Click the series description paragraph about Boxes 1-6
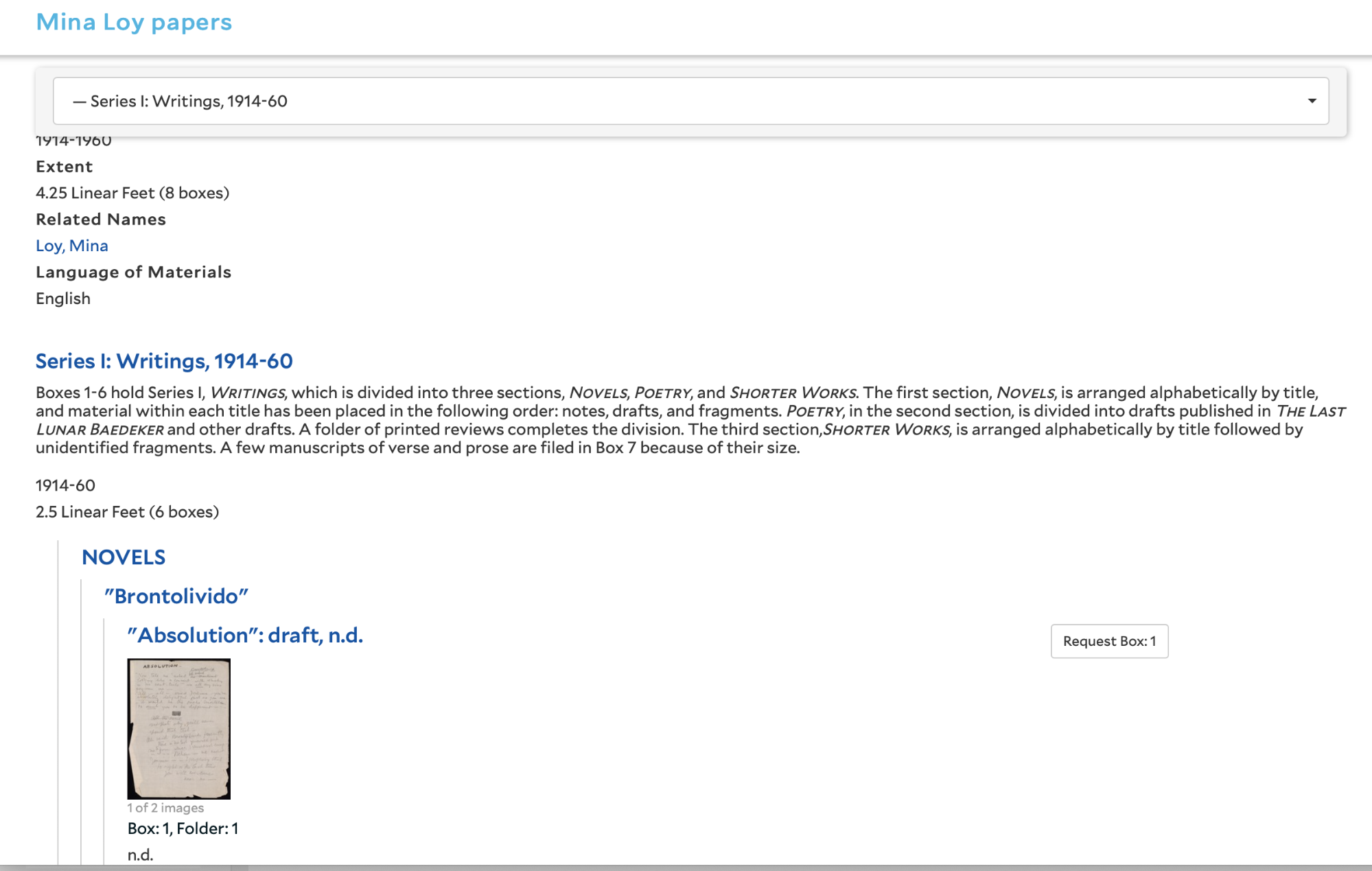The image size is (1372, 871). pos(690,420)
